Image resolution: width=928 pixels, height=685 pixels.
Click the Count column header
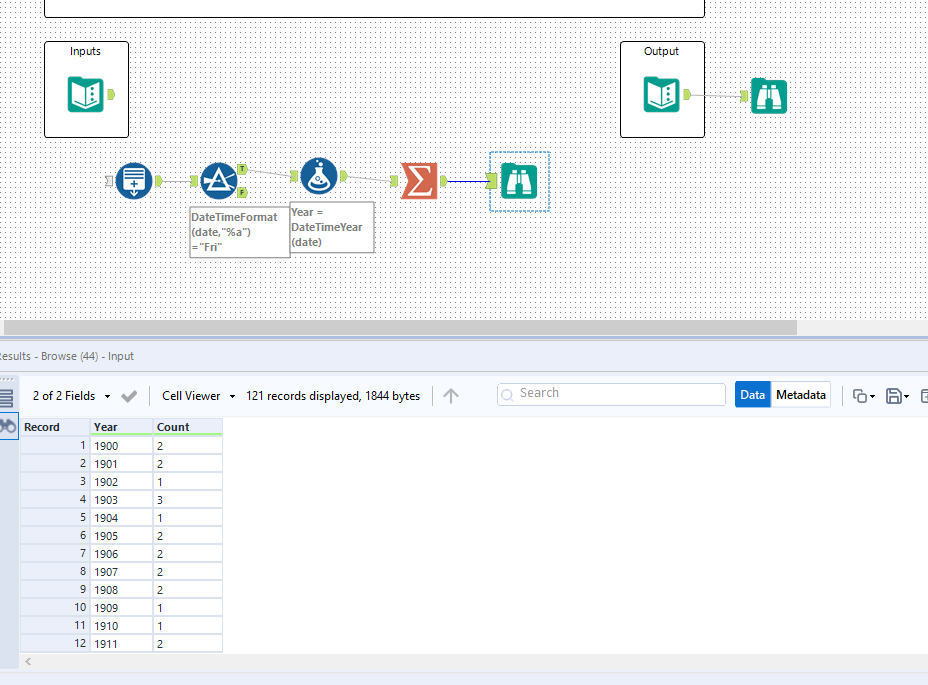click(x=187, y=427)
